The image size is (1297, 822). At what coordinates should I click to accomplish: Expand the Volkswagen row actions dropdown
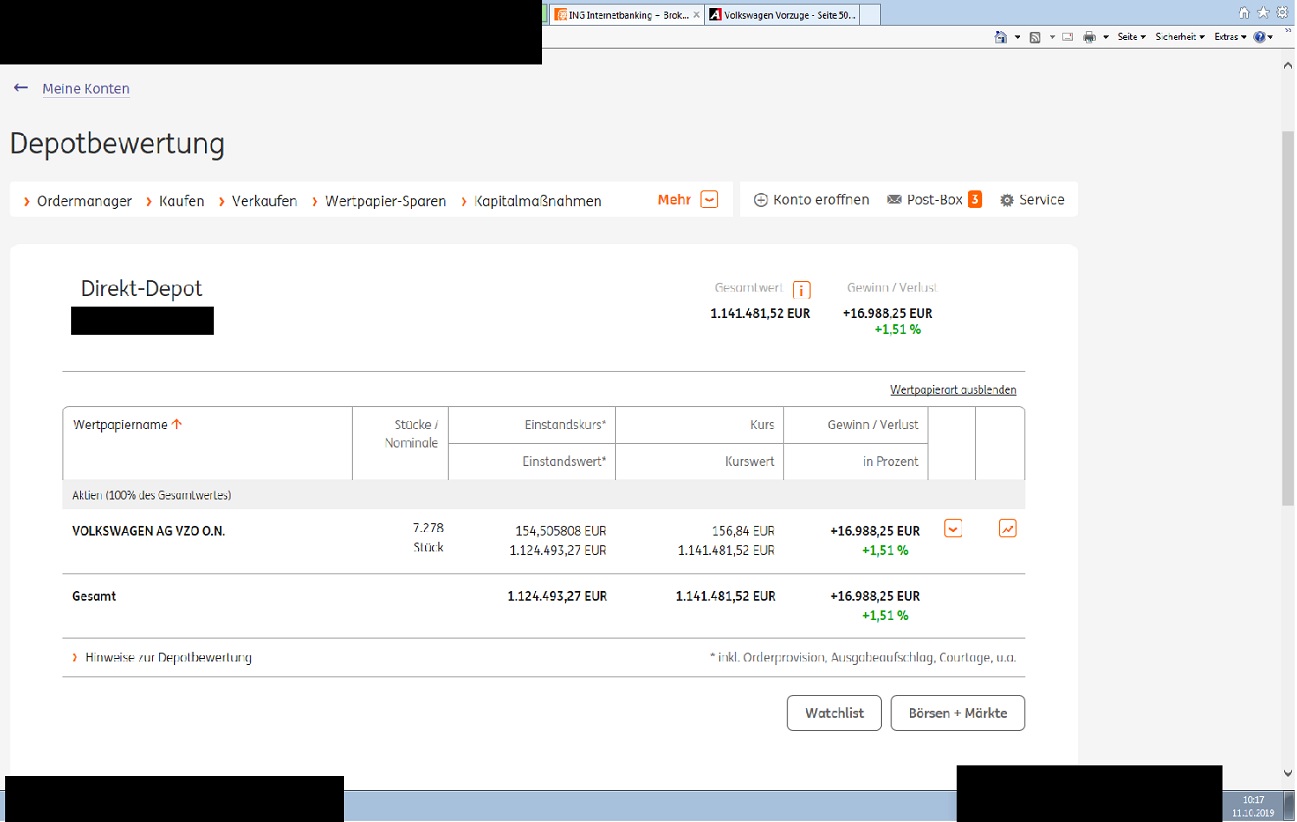coord(953,528)
